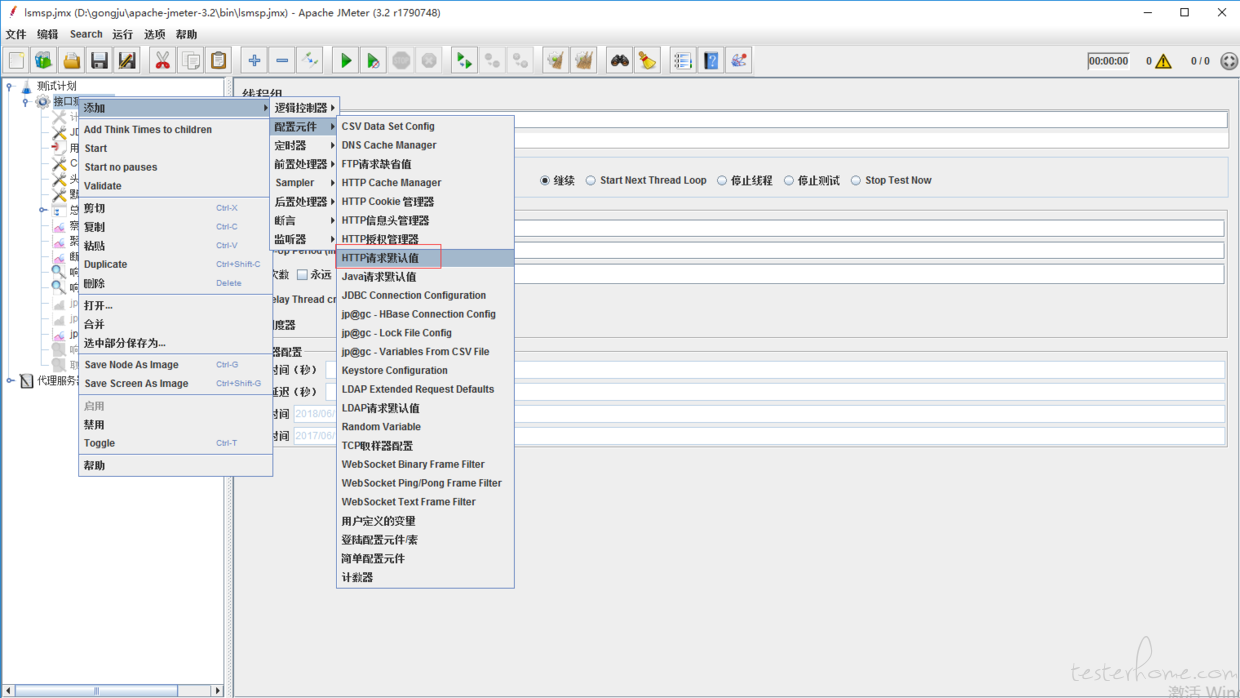Click Start no pauses context entry
This screenshot has height=698, width=1240.
175,167
